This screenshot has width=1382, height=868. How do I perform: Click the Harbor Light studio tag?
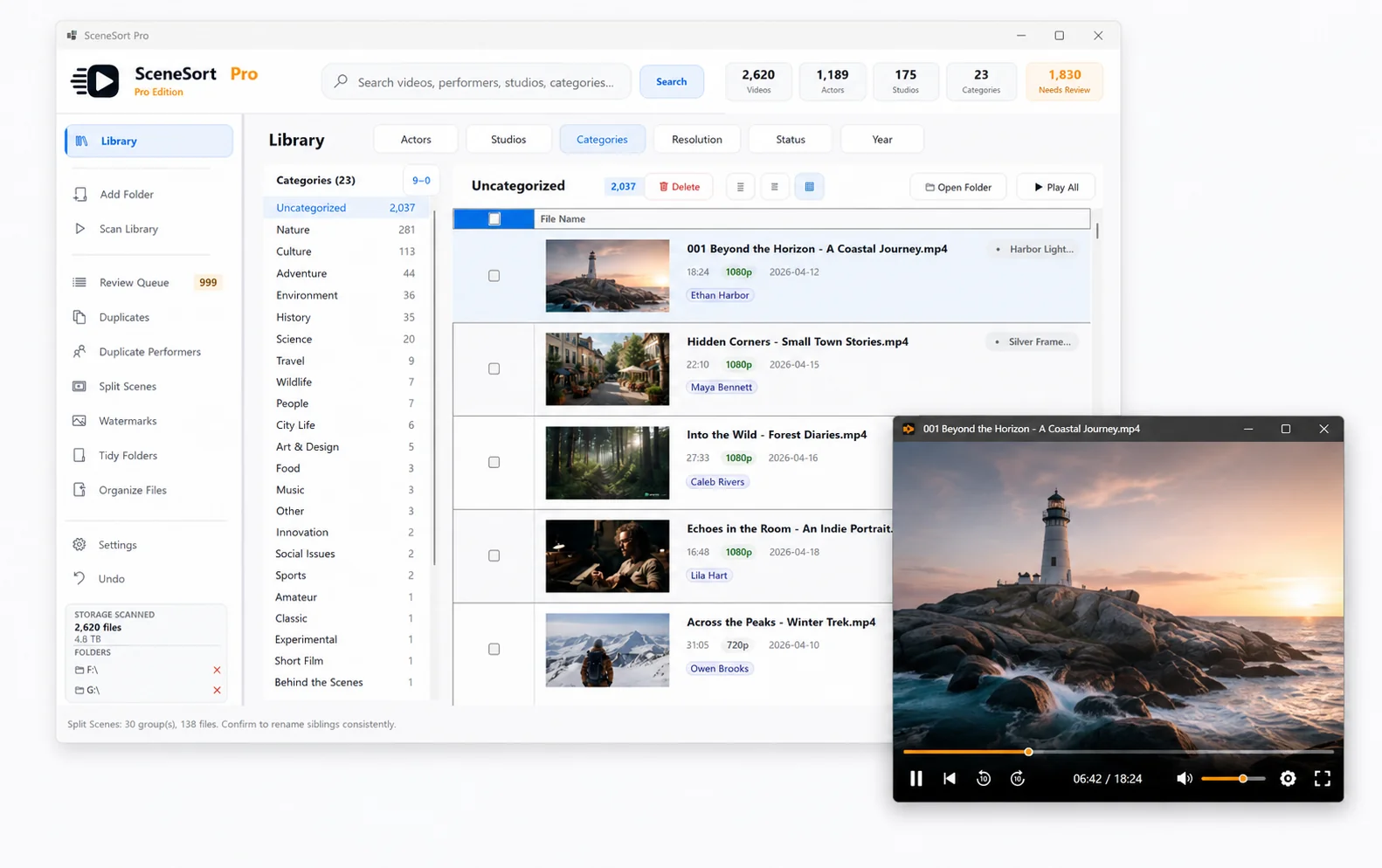click(1034, 249)
